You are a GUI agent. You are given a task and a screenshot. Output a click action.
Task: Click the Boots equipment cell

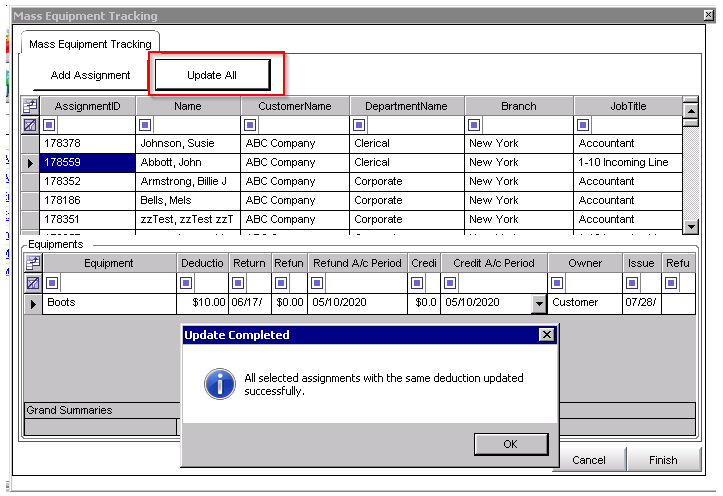pyautogui.click(x=109, y=303)
